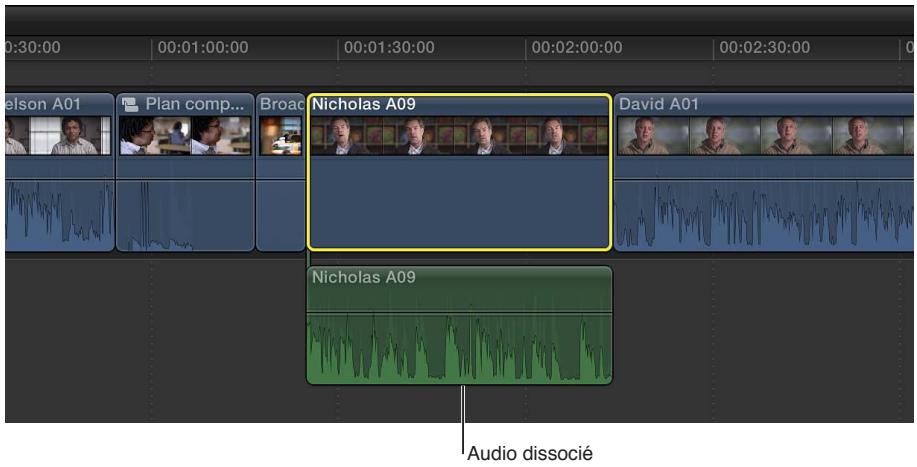Click the Broad... clip thumbnail
The width and height of the screenshot is (917, 467).
(281, 135)
